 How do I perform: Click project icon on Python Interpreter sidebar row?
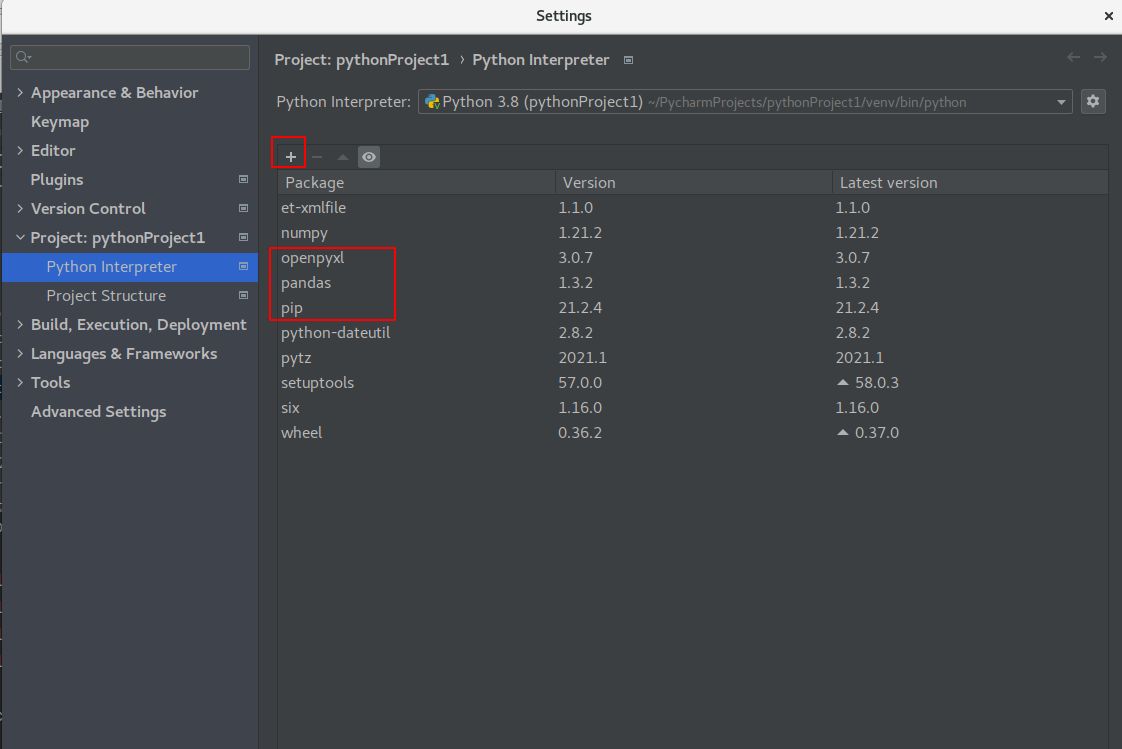(243, 266)
